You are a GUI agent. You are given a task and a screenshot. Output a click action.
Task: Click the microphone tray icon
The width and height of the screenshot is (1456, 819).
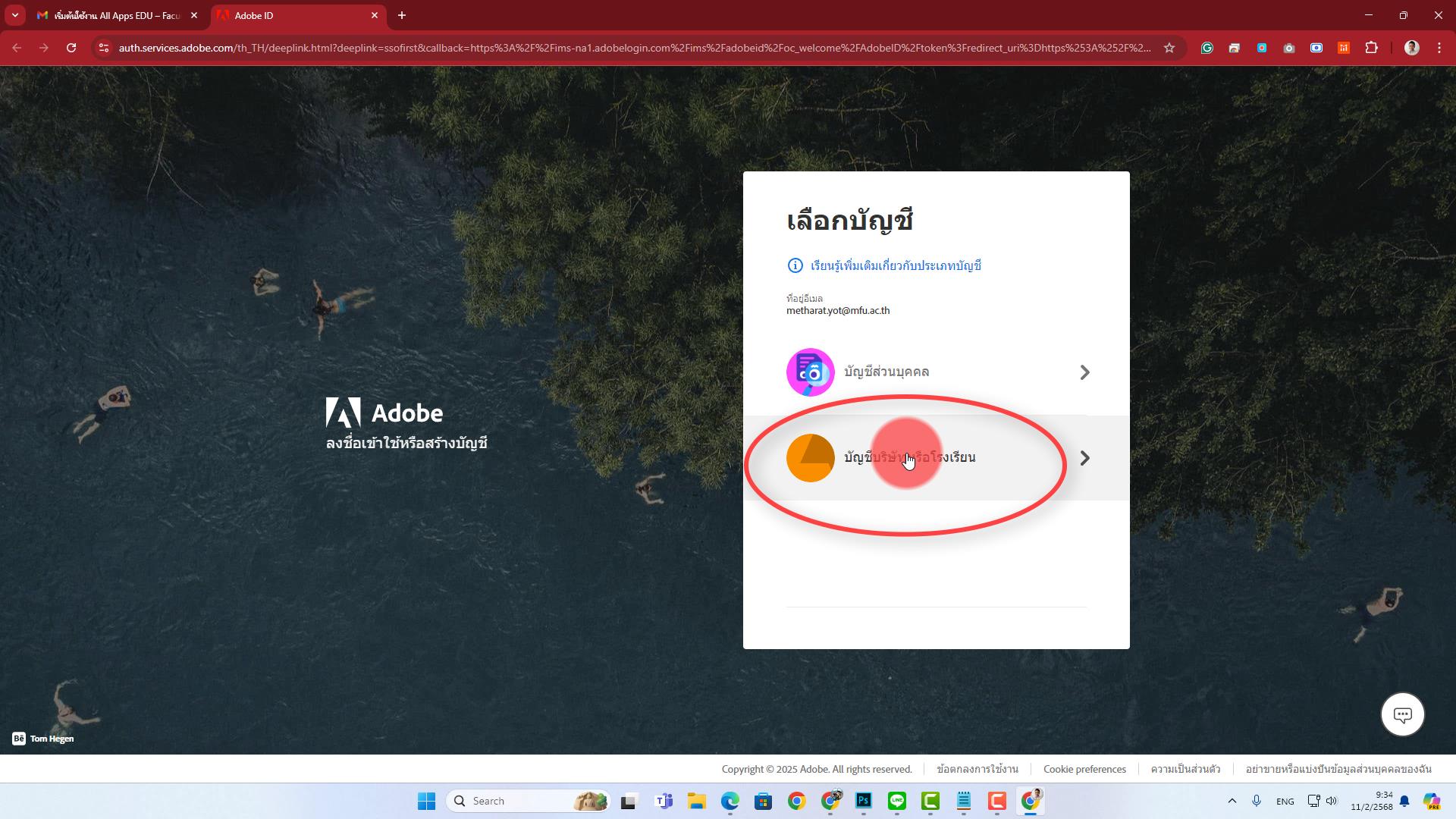click(x=1257, y=801)
